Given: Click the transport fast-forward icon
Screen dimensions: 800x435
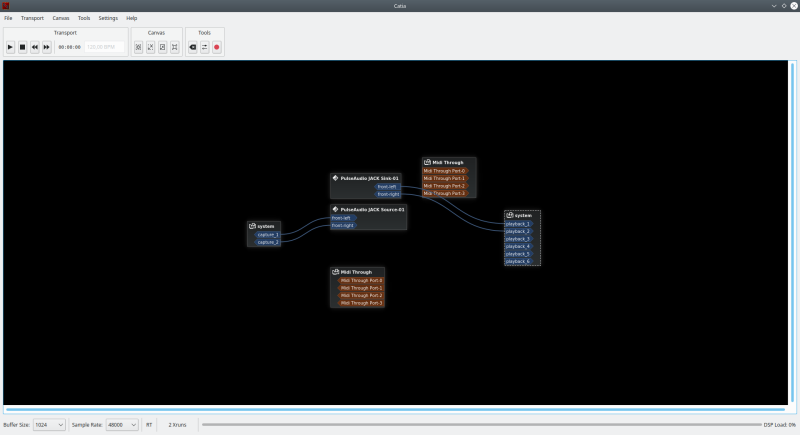Looking at the screenshot, I should pos(46,47).
